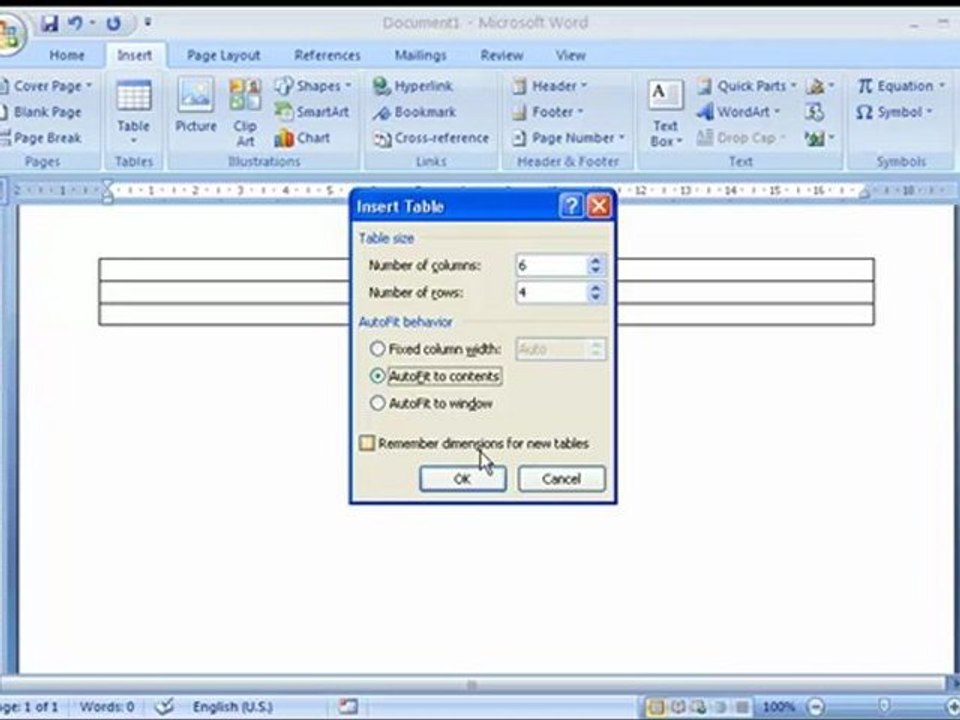Insert a Page Break
Screen dimensions: 960x720
[42, 138]
